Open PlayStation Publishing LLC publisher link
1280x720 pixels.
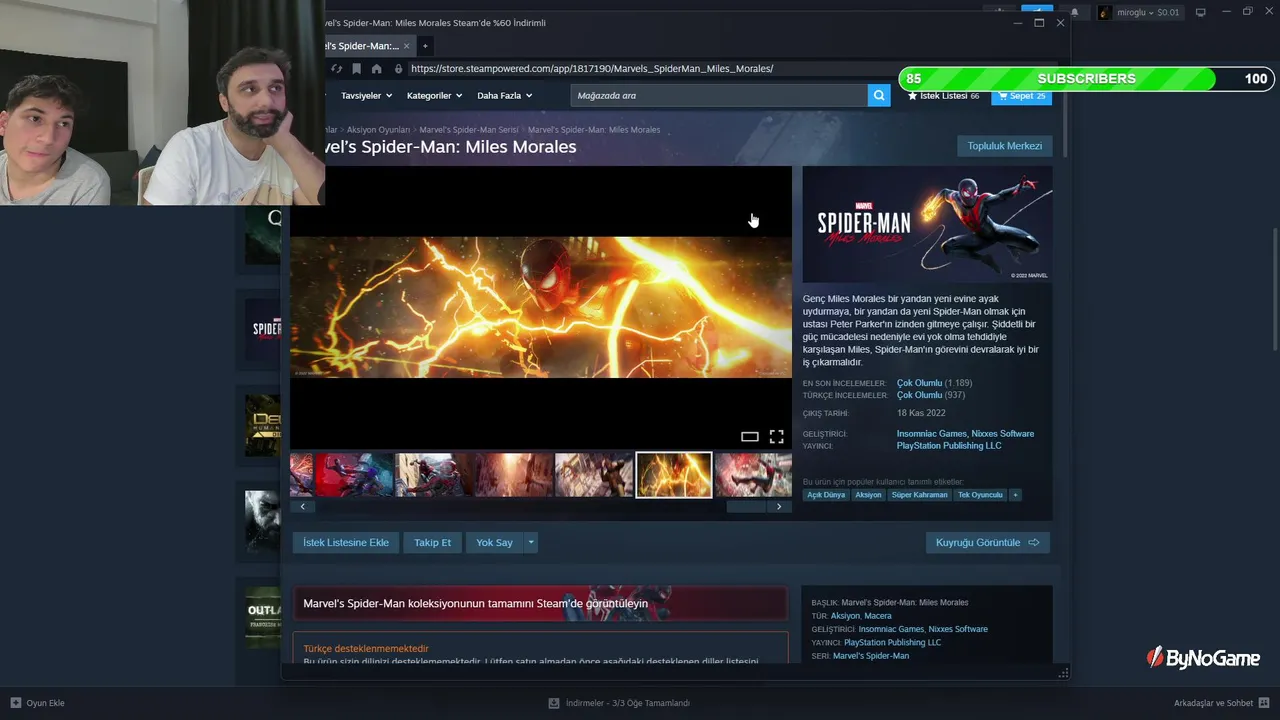pos(949,446)
